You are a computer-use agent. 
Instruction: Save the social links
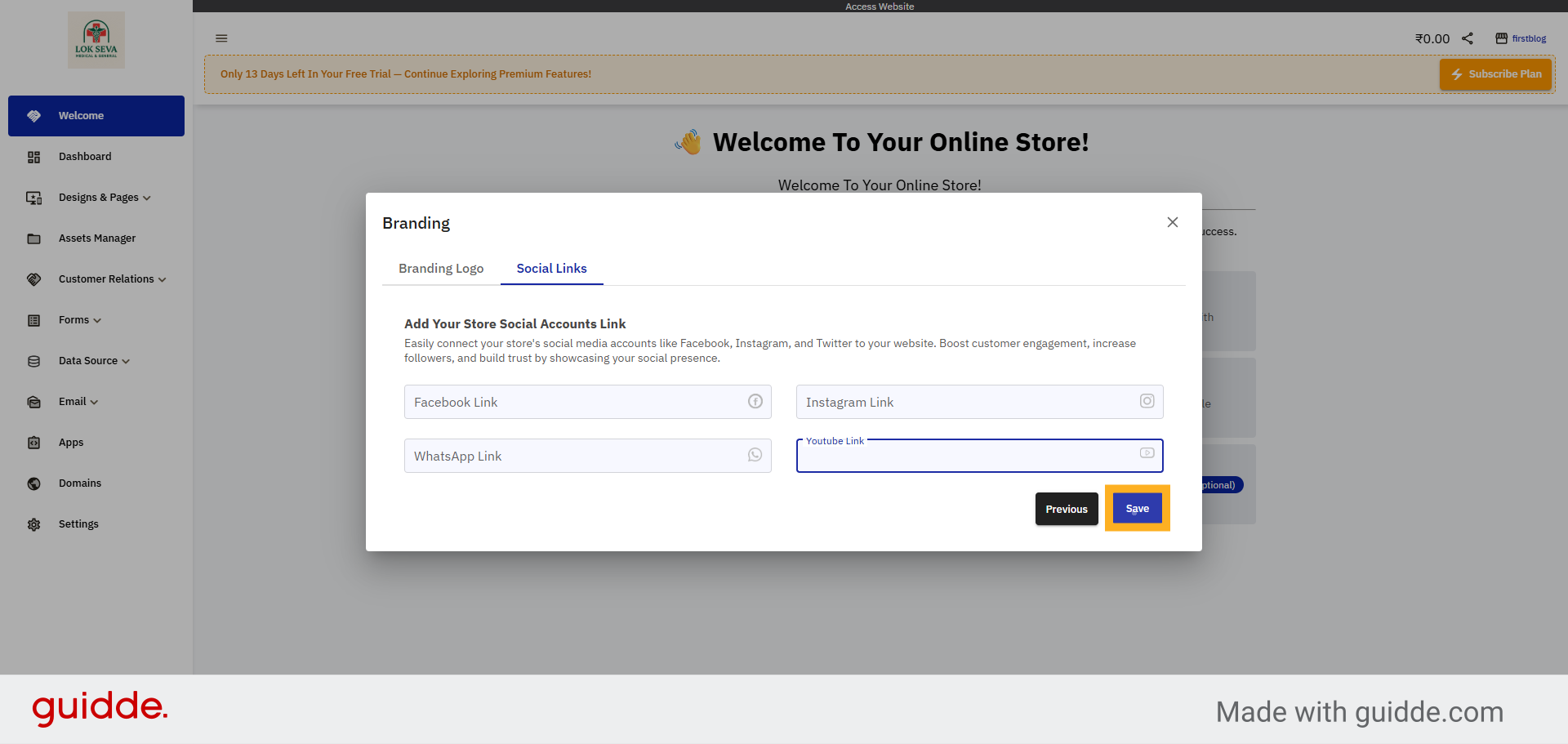click(x=1138, y=508)
